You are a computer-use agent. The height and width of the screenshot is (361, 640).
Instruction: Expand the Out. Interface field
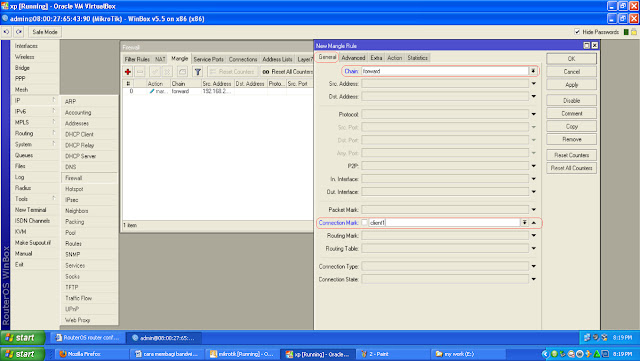click(x=533, y=192)
